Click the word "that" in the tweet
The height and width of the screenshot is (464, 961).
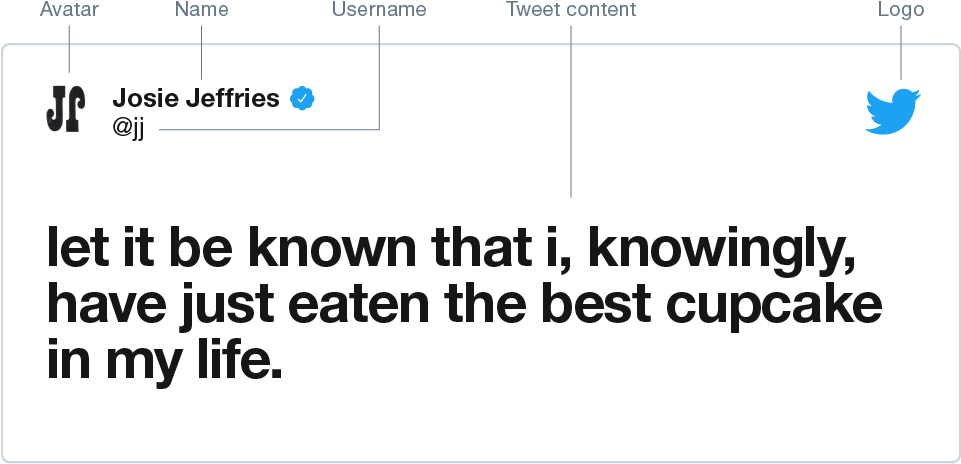pos(481,248)
